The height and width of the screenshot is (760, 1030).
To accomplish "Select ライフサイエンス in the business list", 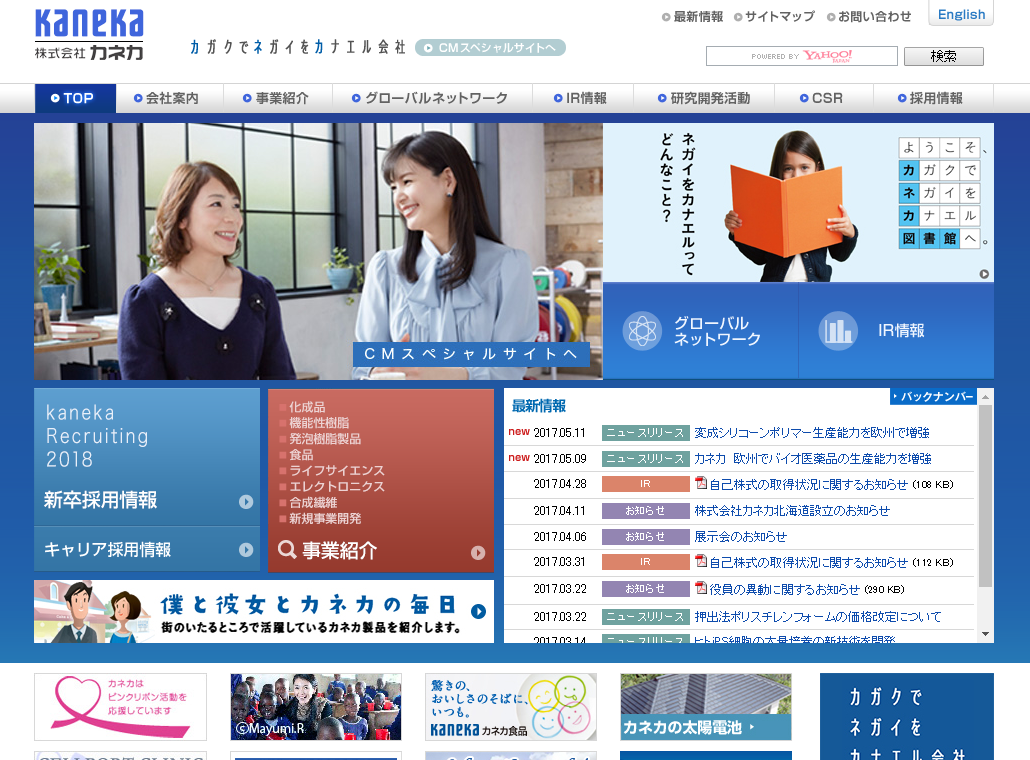I will pos(336,471).
